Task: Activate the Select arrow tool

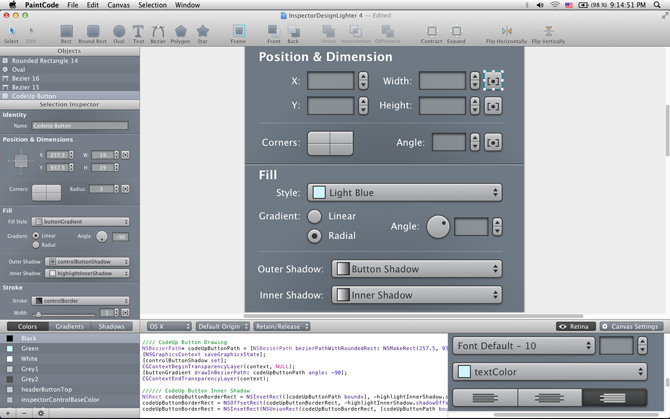Action: (x=12, y=34)
